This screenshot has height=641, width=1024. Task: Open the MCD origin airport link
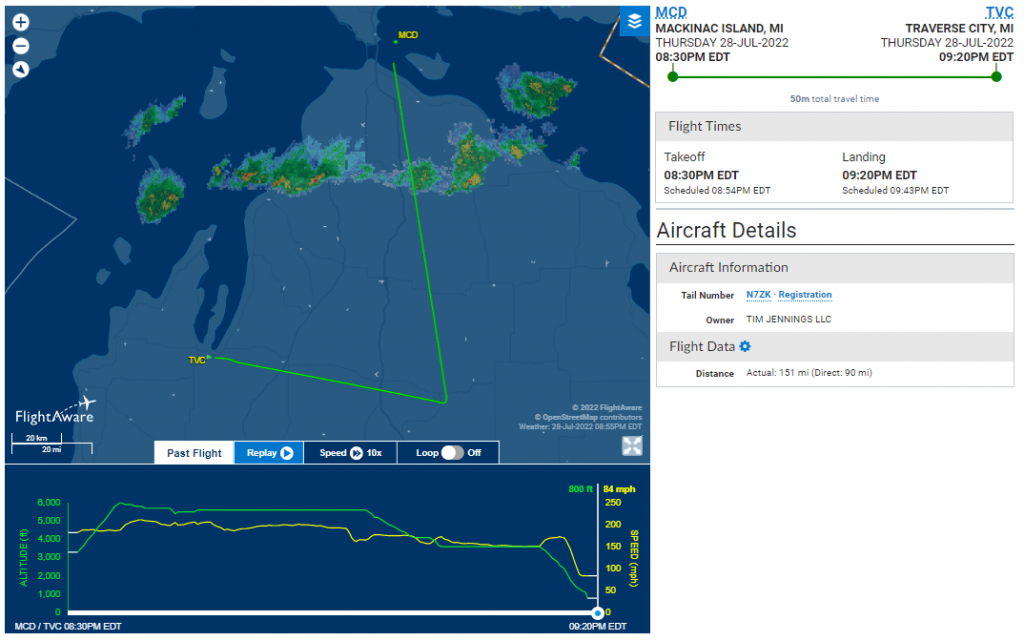[x=671, y=12]
